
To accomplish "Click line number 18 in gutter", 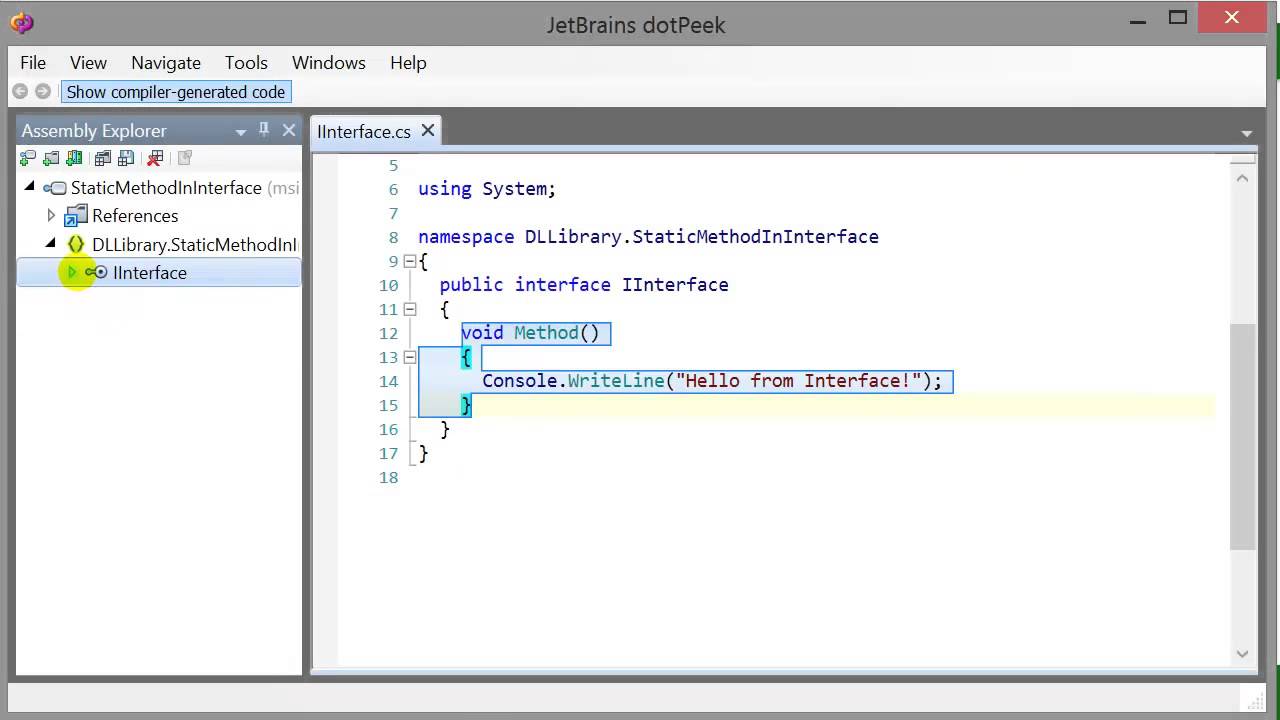I will tap(388, 477).
